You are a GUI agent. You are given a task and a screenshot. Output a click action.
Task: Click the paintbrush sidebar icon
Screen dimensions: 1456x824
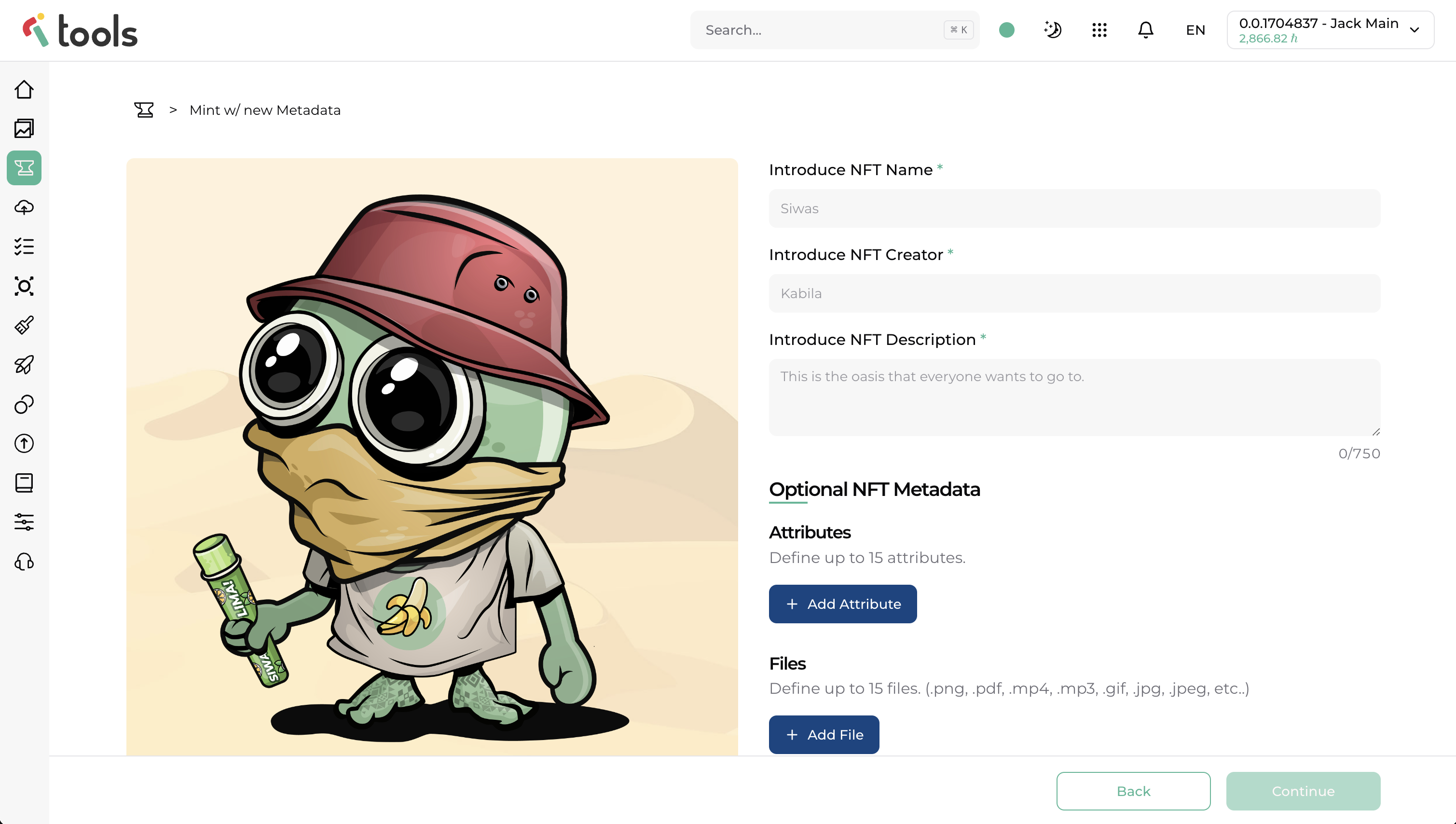point(24,325)
